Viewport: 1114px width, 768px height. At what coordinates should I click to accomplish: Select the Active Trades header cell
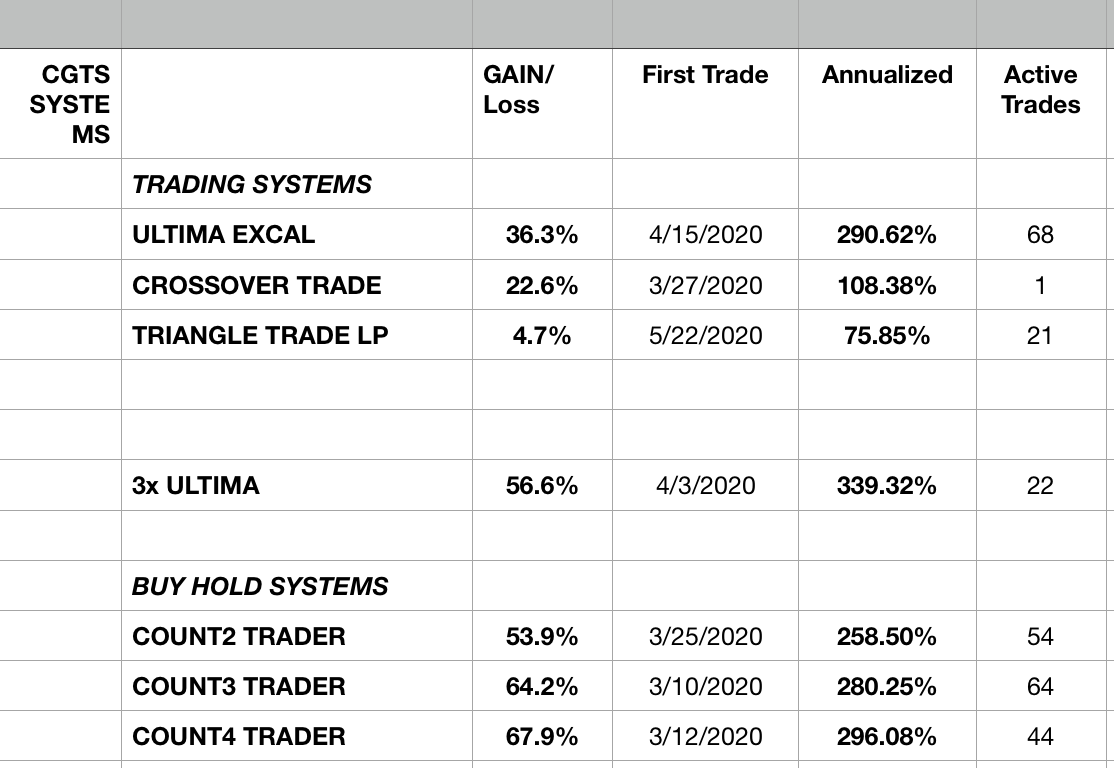[x=1040, y=103]
